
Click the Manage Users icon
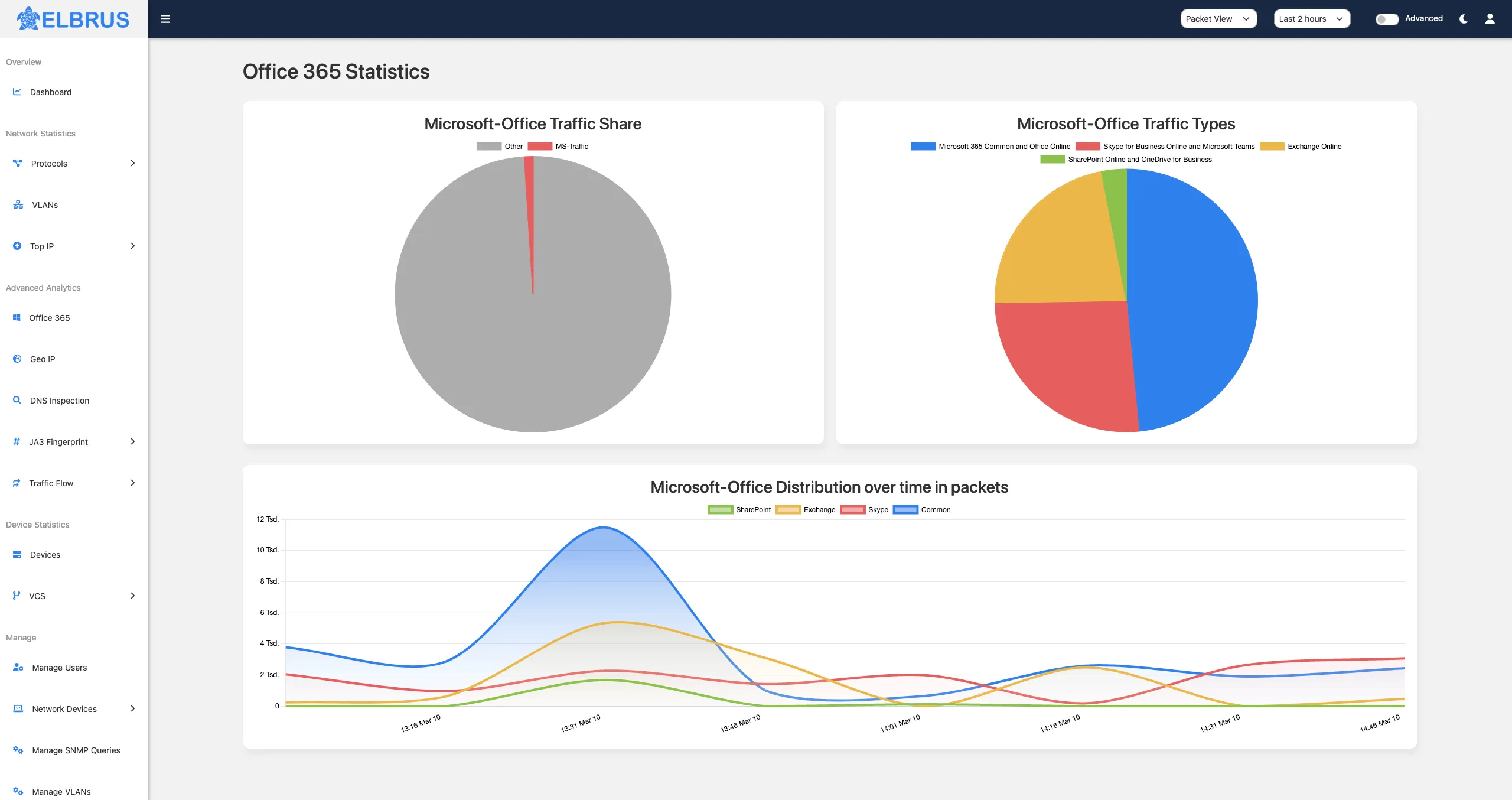click(18, 667)
